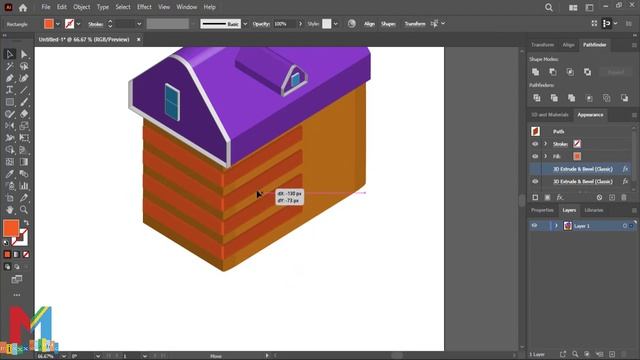Click the Home icon

click(x=23, y=7)
